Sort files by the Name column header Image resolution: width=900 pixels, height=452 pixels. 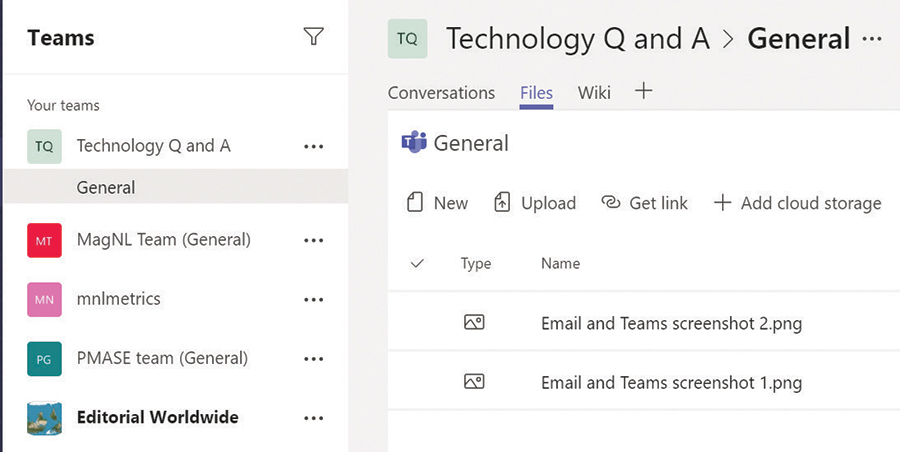coord(560,264)
